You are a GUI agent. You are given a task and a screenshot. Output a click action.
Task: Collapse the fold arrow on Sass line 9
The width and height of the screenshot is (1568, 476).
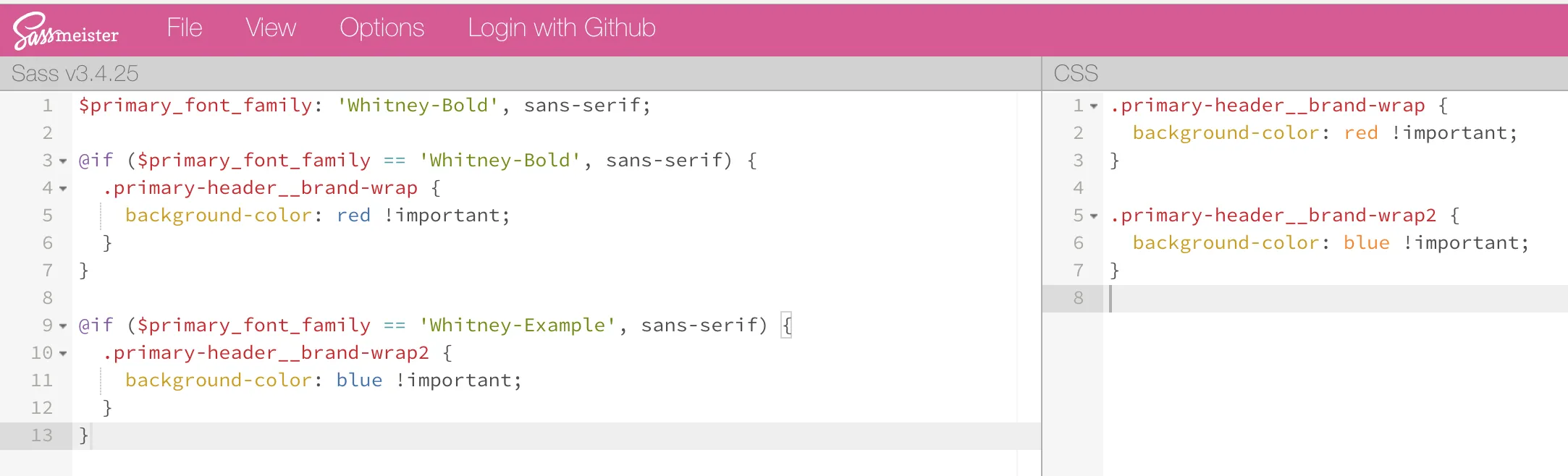point(63,326)
